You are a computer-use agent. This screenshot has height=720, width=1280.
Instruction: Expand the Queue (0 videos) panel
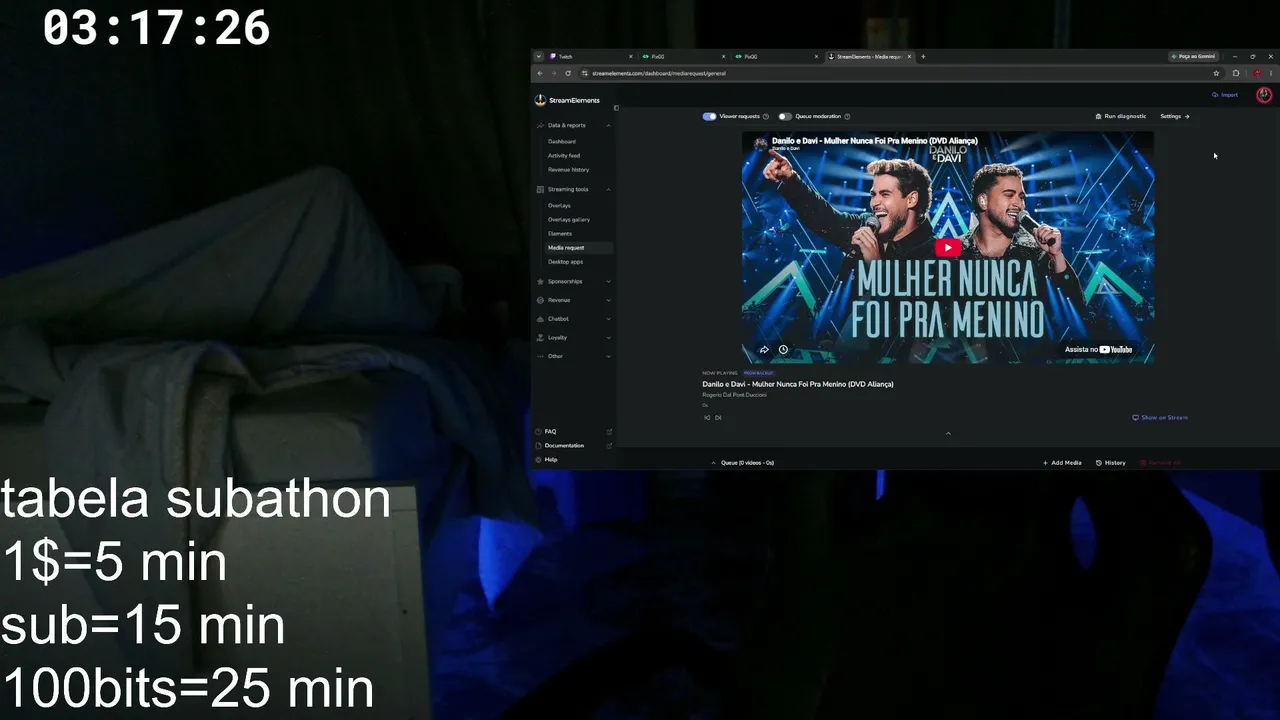(x=742, y=463)
